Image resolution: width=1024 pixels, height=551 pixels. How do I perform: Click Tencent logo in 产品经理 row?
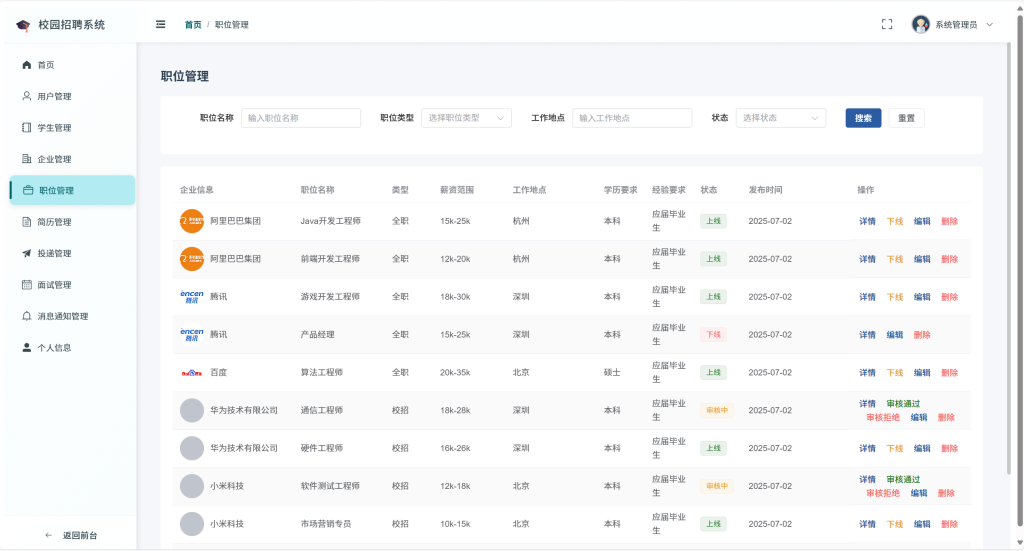point(192,335)
